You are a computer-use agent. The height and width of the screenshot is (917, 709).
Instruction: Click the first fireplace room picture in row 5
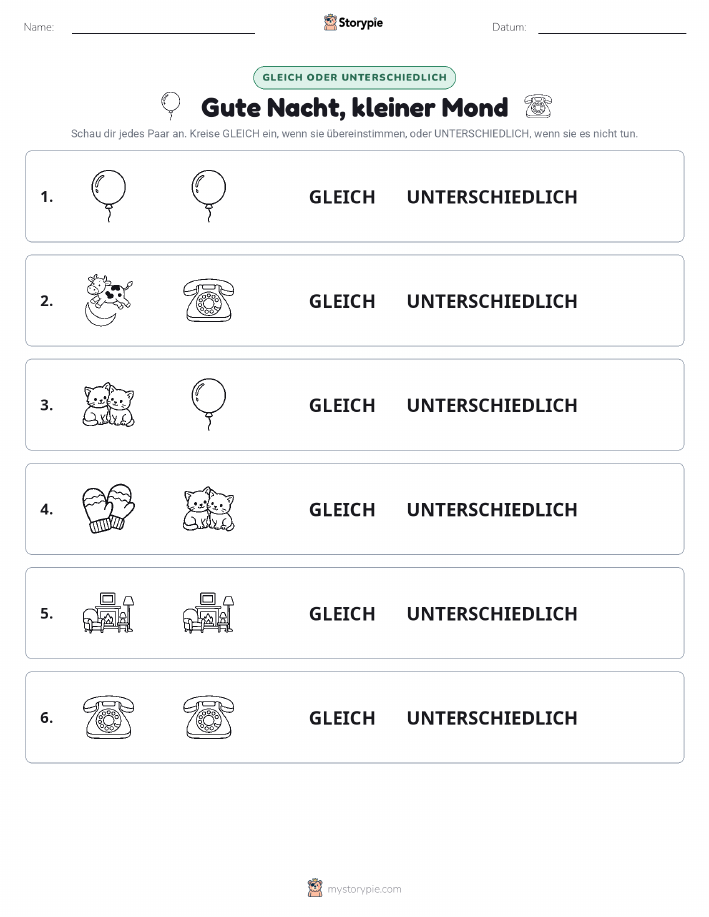(109, 612)
